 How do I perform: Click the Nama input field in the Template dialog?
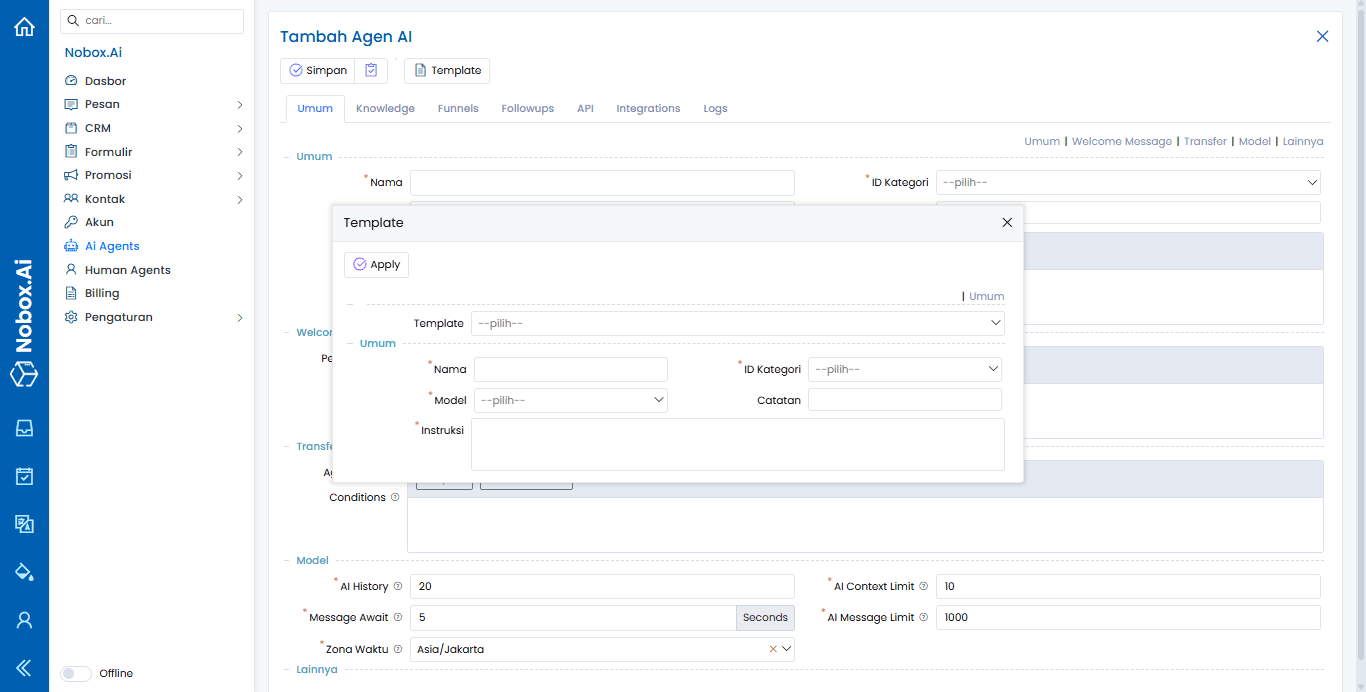click(570, 369)
